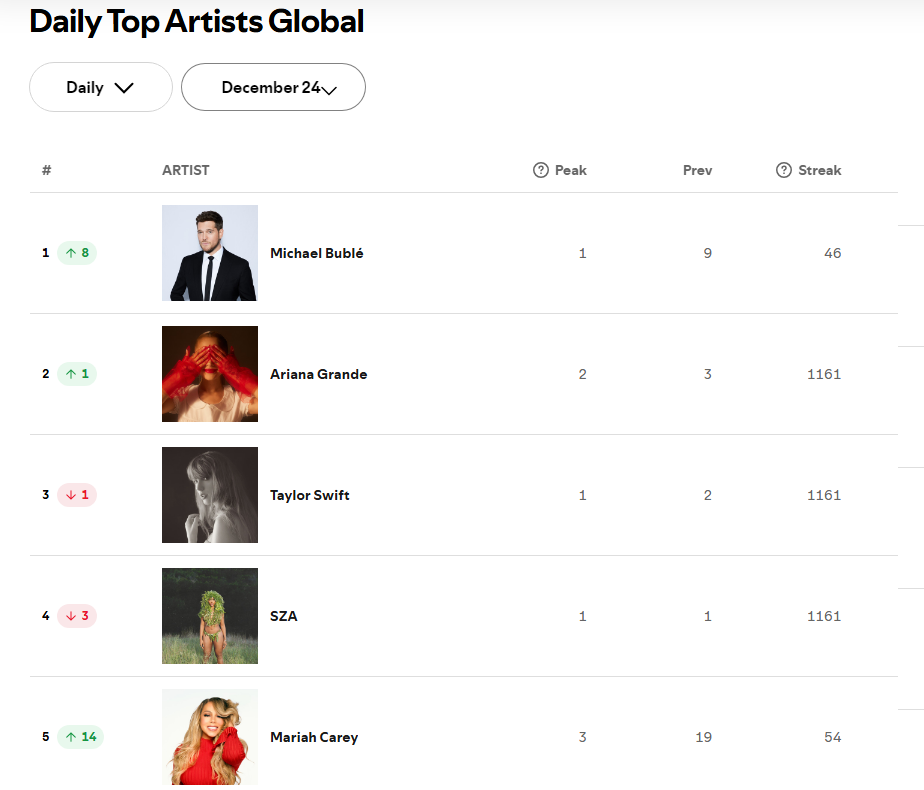This screenshot has height=790, width=924.
Task: Click Taylor Swift's down 1 rank badge
Action: (x=77, y=495)
